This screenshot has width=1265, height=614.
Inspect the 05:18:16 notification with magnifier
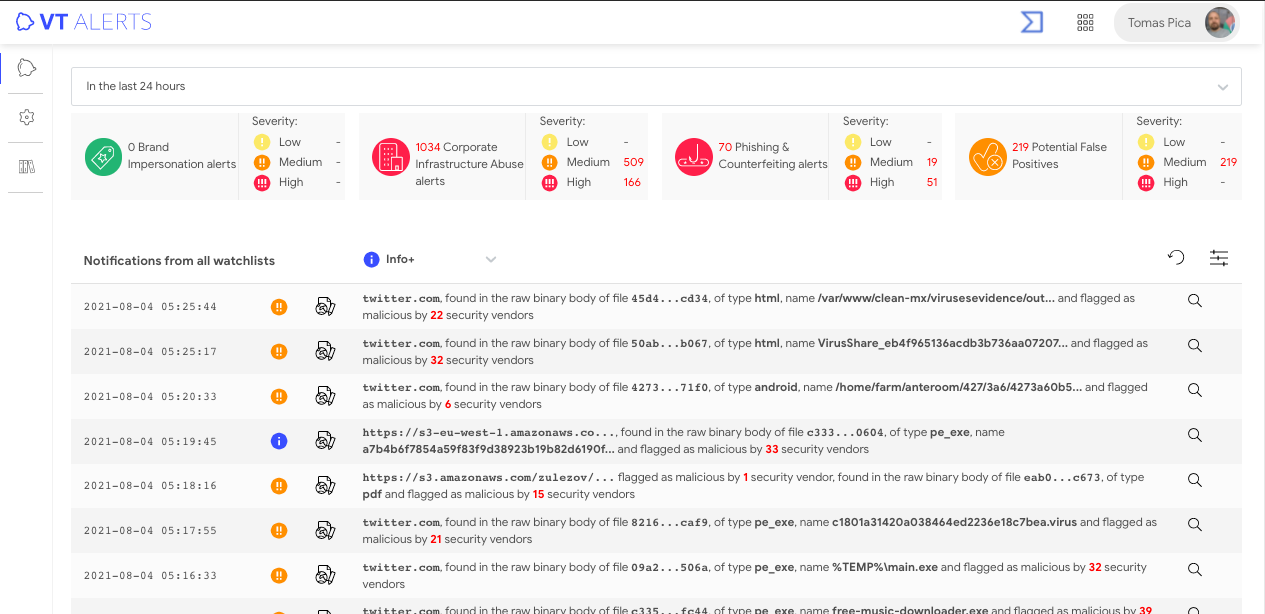(1194, 480)
